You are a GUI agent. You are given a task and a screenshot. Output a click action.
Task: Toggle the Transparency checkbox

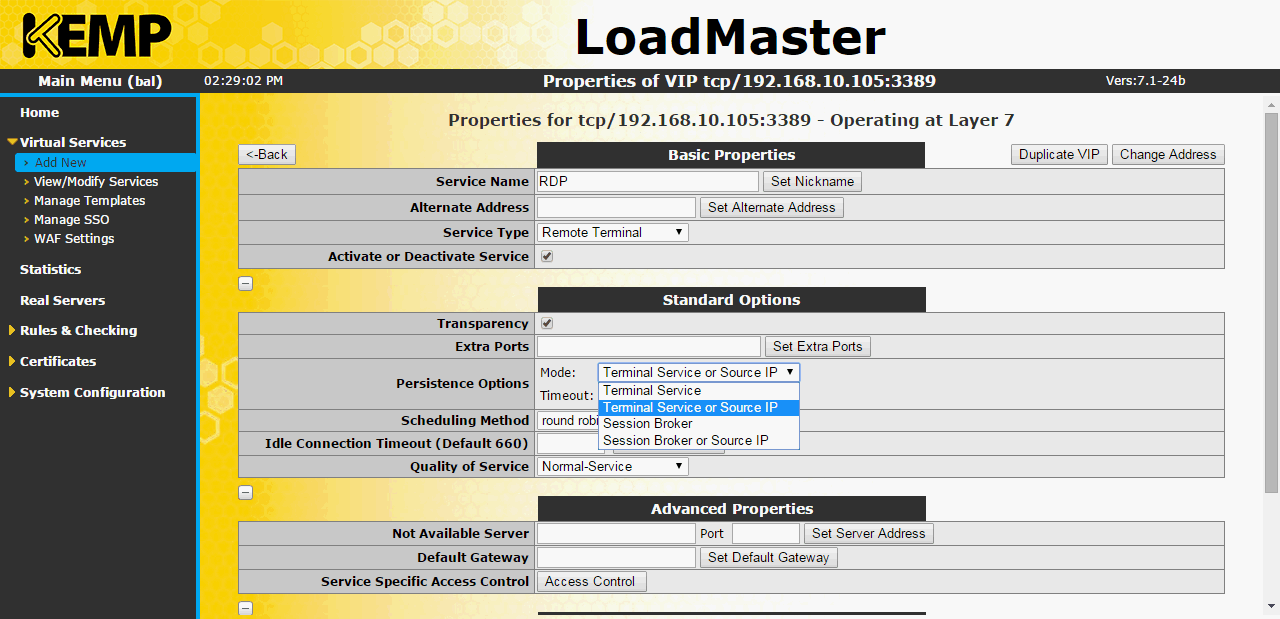click(547, 324)
